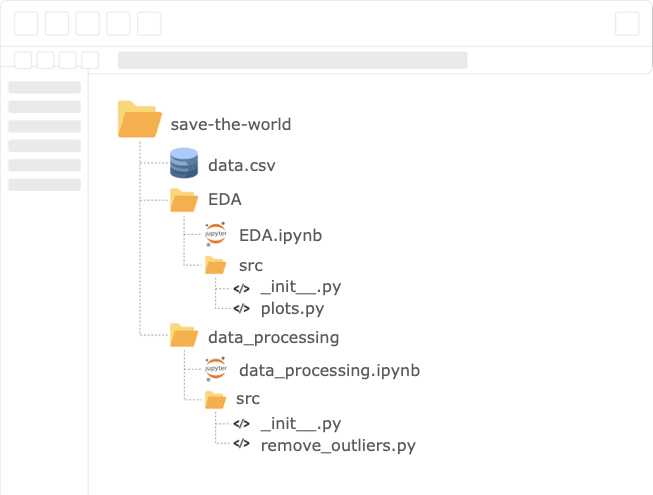Screen dimensions: 653x495
Task: Click the Jupyter icon beside data_processing.ipynb
Action: tap(216, 369)
